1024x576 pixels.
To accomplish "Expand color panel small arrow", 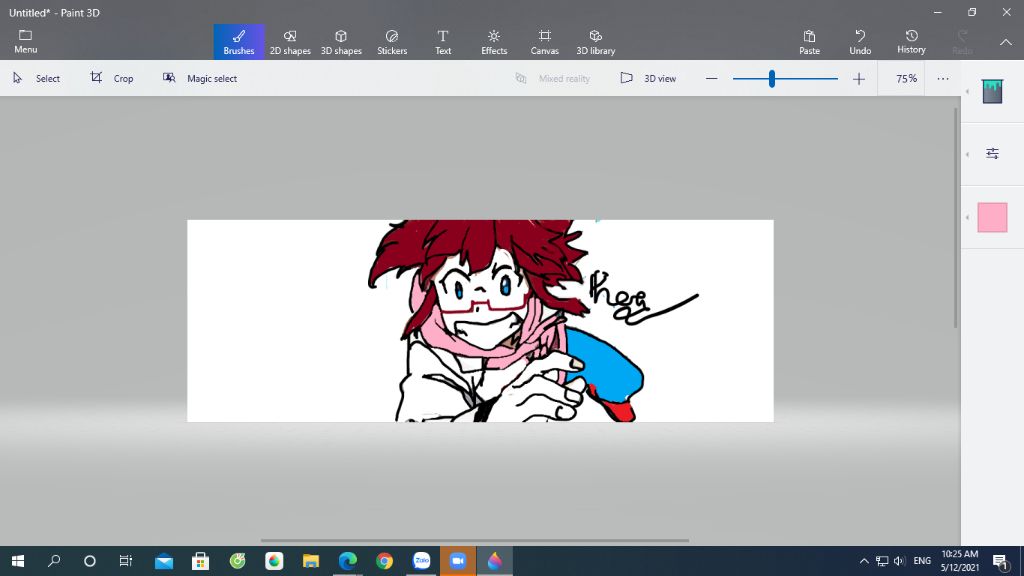I will [x=967, y=217].
